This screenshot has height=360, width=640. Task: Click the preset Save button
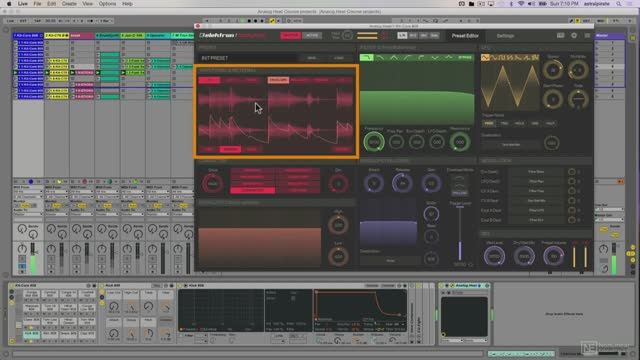[x=312, y=58]
